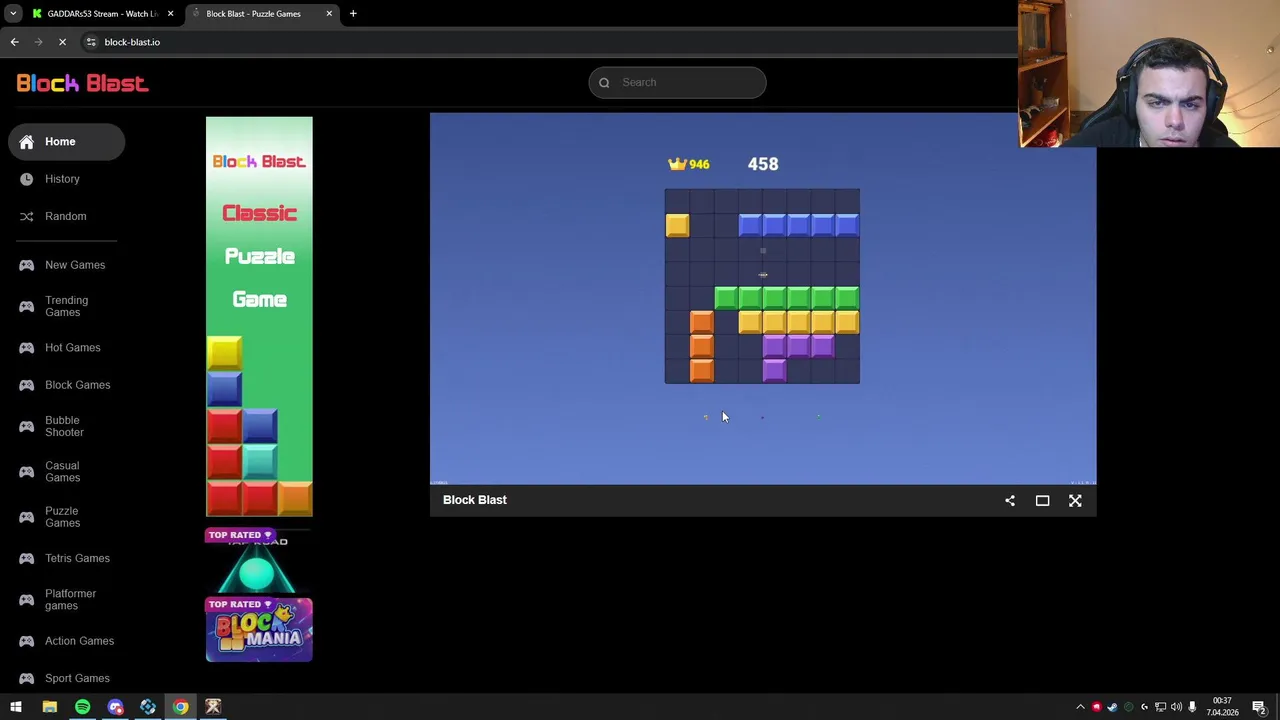This screenshot has width=1280, height=720.
Task: Click the Home house icon
Action: 26,142
